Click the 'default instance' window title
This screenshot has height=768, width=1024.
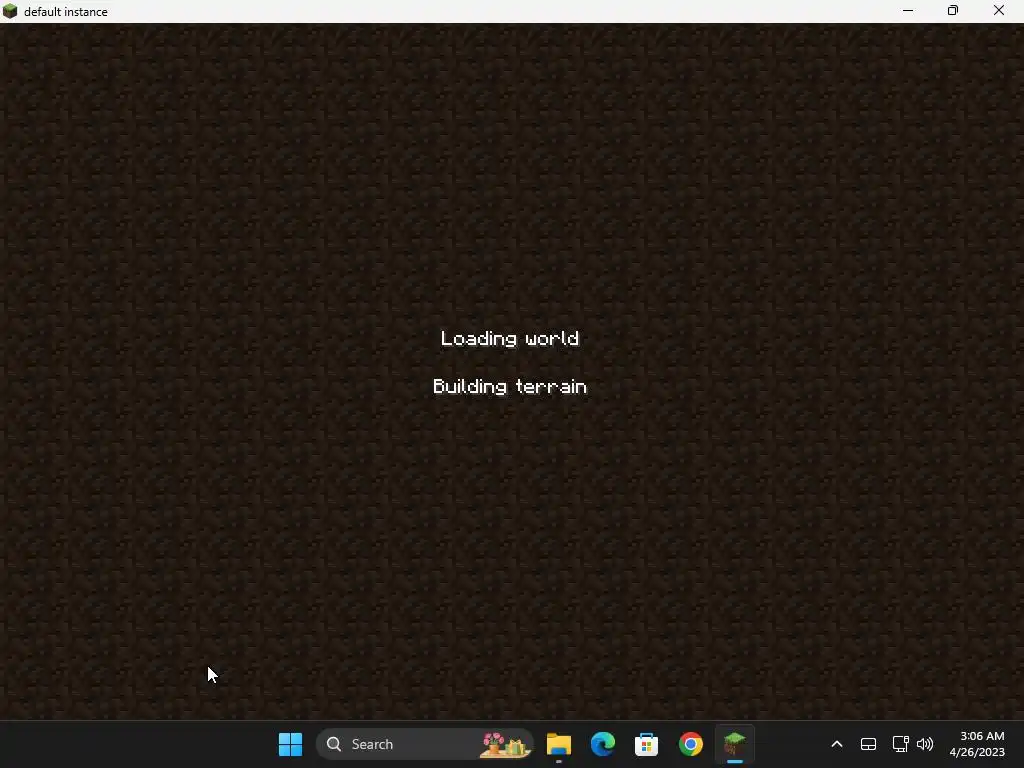(65, 12)
